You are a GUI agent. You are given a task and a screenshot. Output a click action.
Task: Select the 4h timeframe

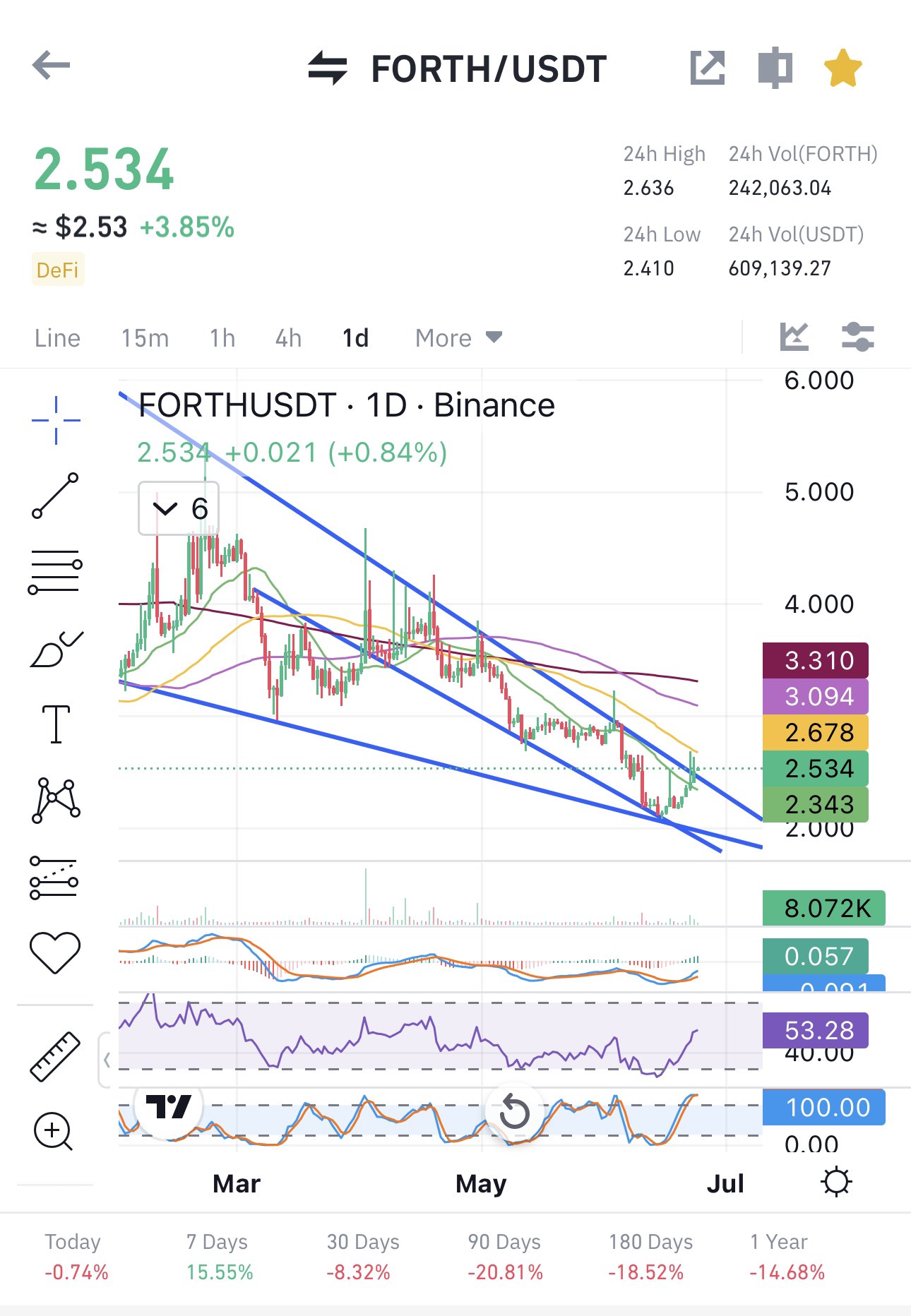(288, 338)
